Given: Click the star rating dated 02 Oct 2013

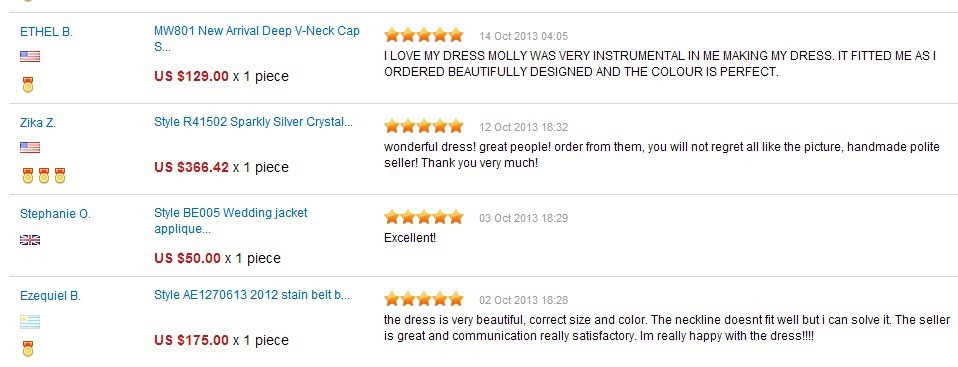Looking at the screenshot, I should [423, 299].
